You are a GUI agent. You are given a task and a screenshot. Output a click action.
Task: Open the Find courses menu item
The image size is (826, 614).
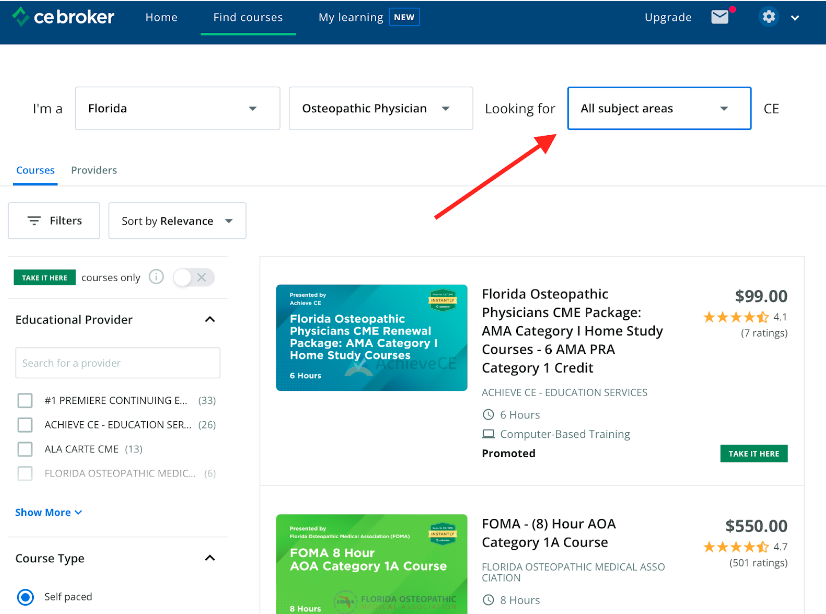click(x=248, y=17)
